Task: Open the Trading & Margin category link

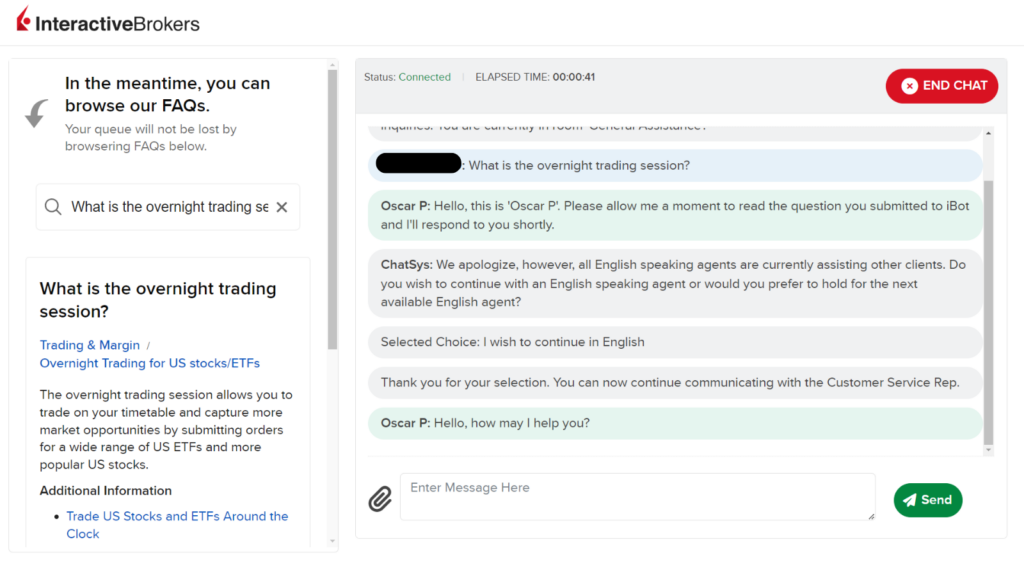Action: 89,345
